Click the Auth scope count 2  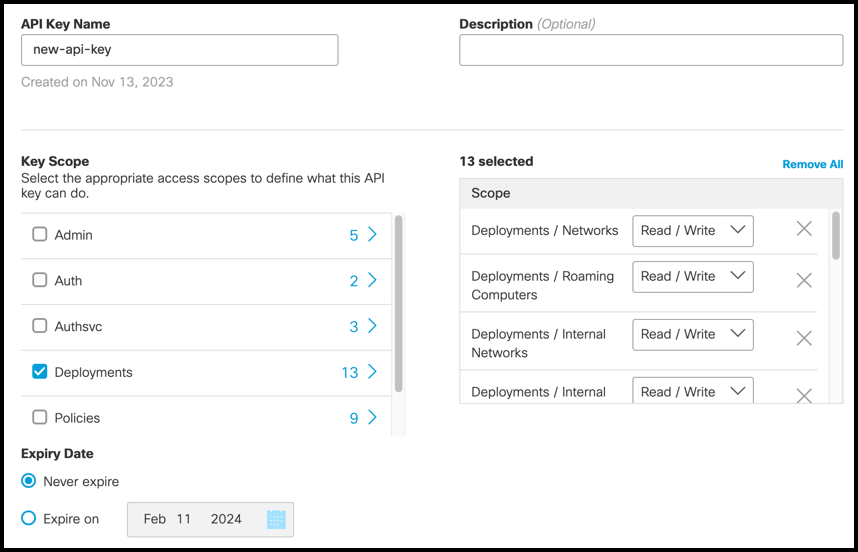pos(353,281)
